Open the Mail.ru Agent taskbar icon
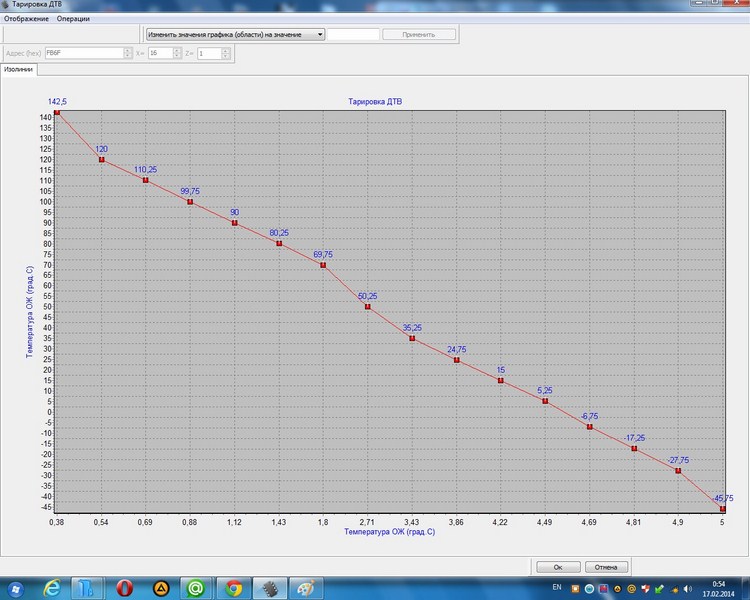Image resolution: width=750 pixels, height=600 pixels. coord(197,588)
